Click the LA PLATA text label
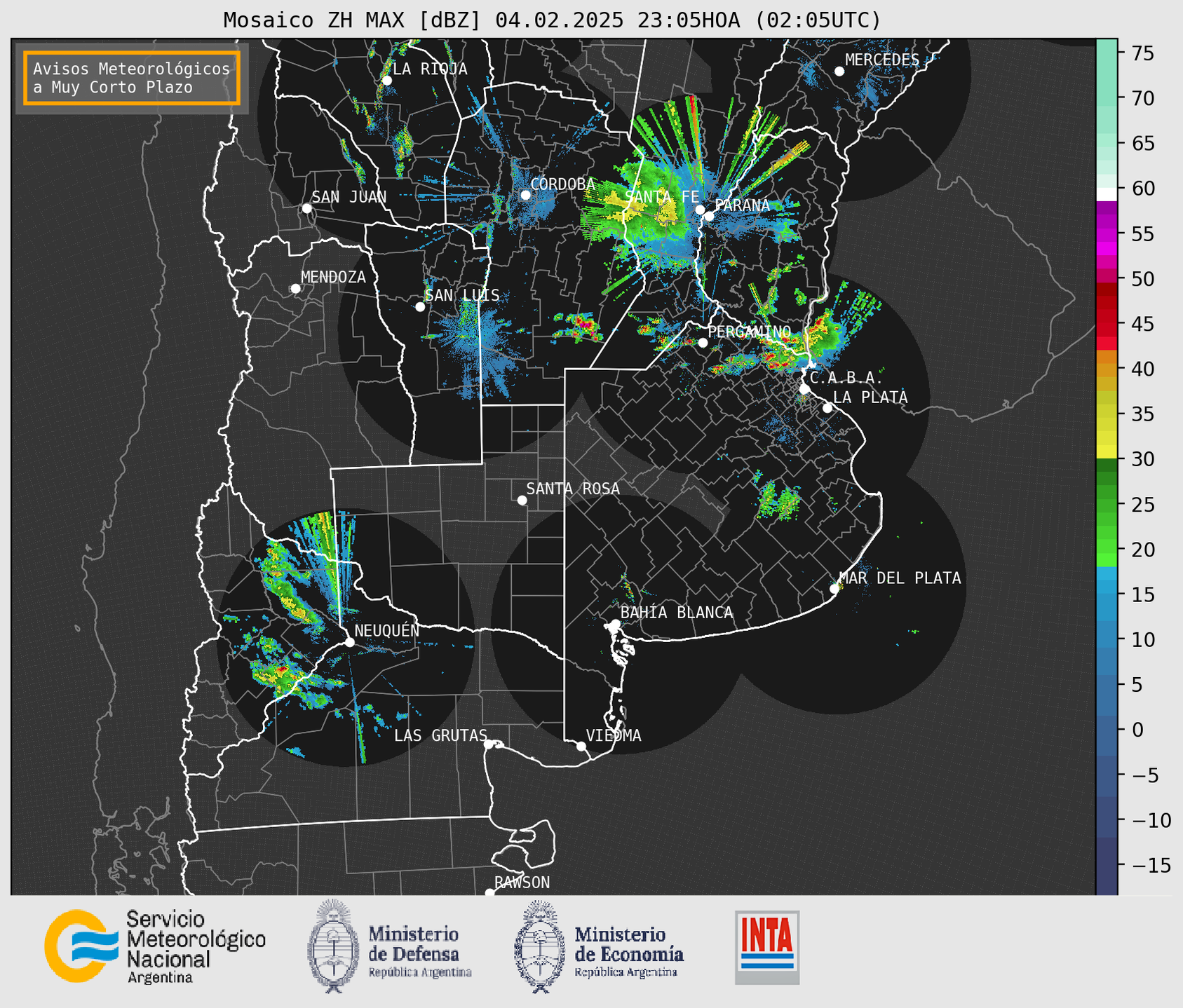Image resolution: width=1183 pixels, height=1008 pixels. point(870,397)
